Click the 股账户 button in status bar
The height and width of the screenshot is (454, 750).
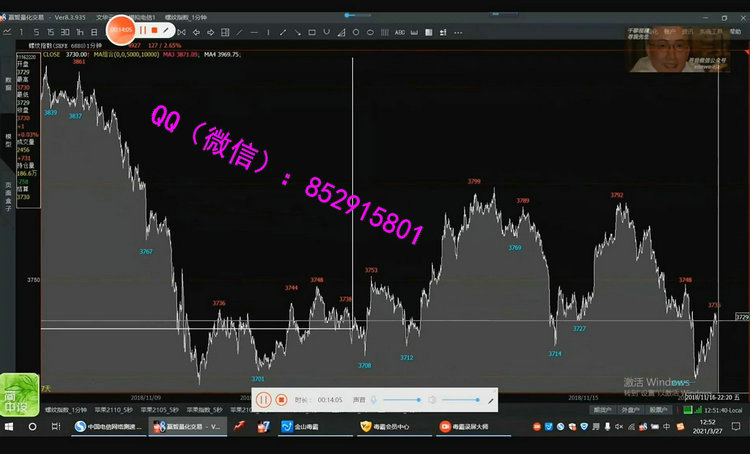[657, 410]
